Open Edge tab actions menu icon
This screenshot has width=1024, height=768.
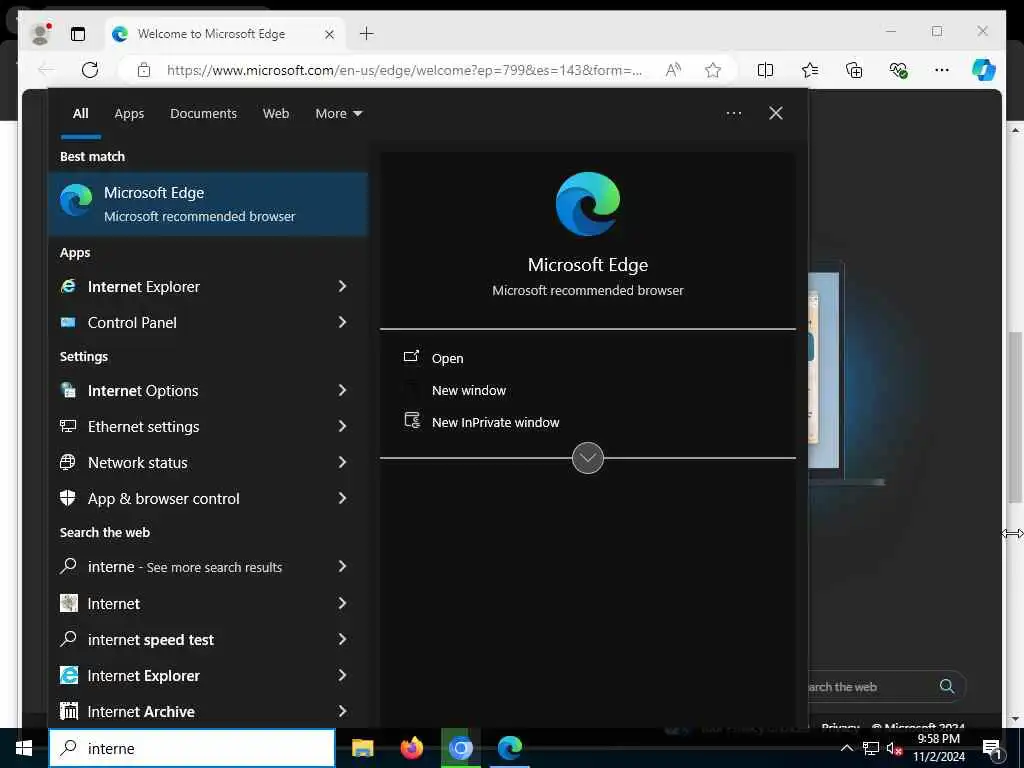[x=78, y=34]
